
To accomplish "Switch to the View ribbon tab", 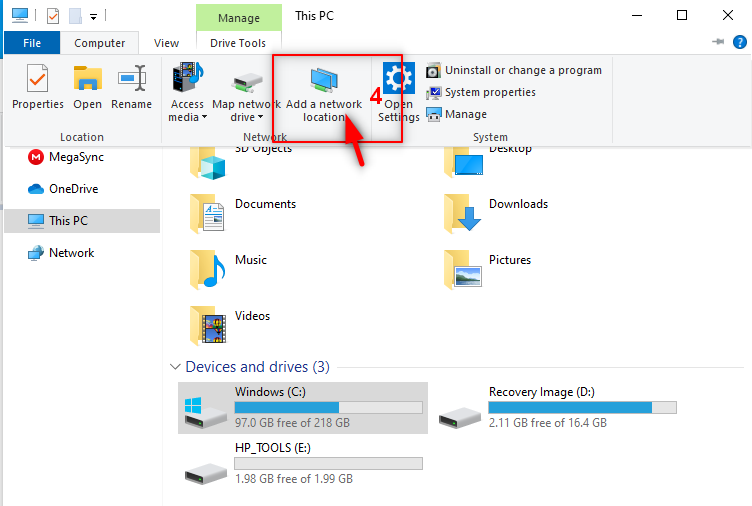I will click(166, 43).
